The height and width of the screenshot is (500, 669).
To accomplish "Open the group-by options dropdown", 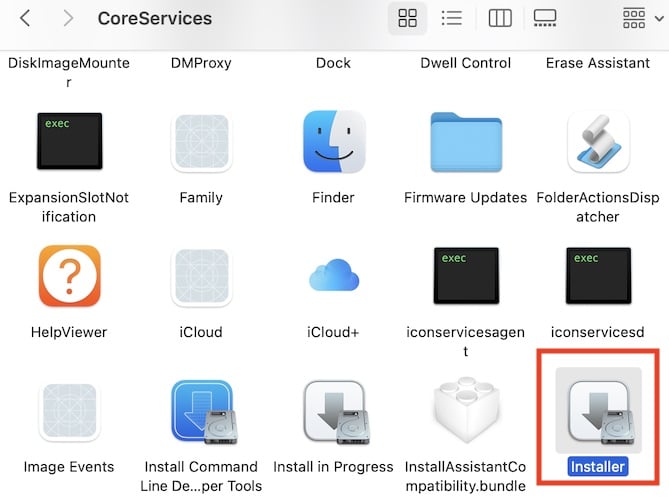I will [640, 18].
